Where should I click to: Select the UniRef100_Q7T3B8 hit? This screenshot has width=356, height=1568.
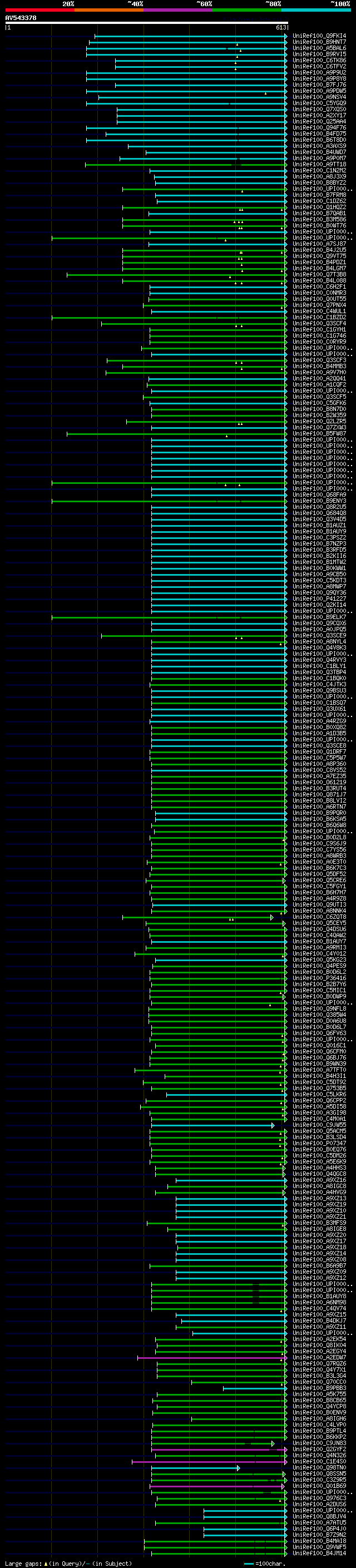tap(319, 275)
